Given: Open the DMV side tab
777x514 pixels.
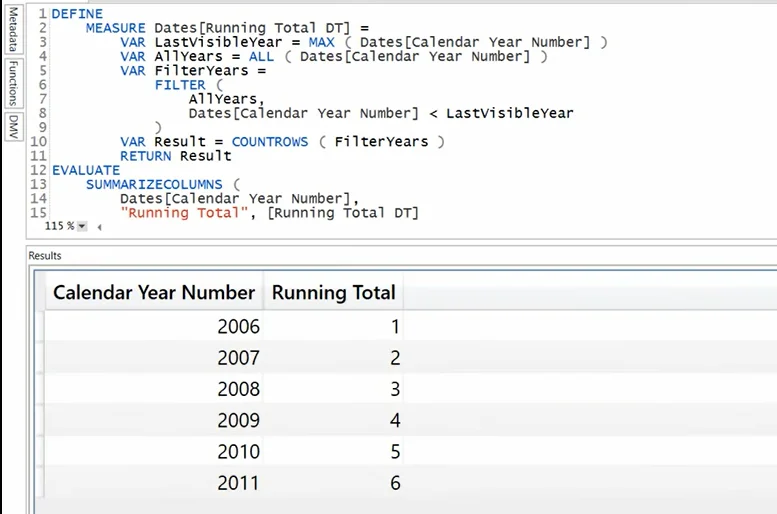Looking at the screenshot, I should (x=13, y=126).
